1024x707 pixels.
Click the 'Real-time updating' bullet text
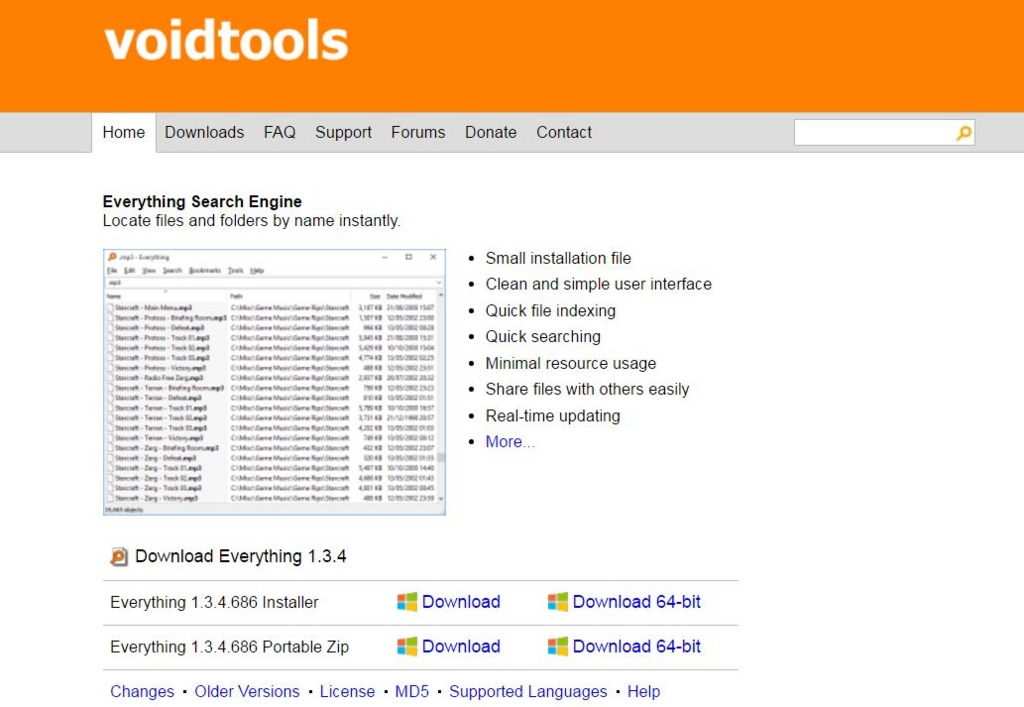coord(553,416)
